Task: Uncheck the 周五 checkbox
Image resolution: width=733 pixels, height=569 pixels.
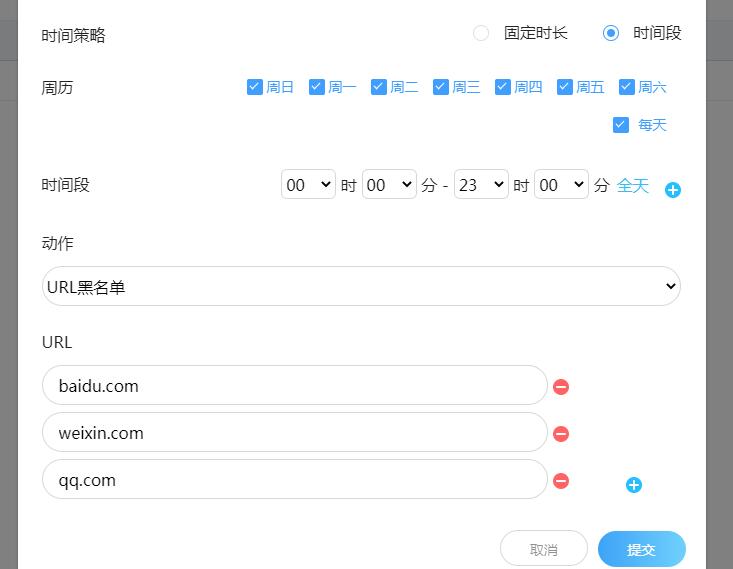Action: (565, 87)
